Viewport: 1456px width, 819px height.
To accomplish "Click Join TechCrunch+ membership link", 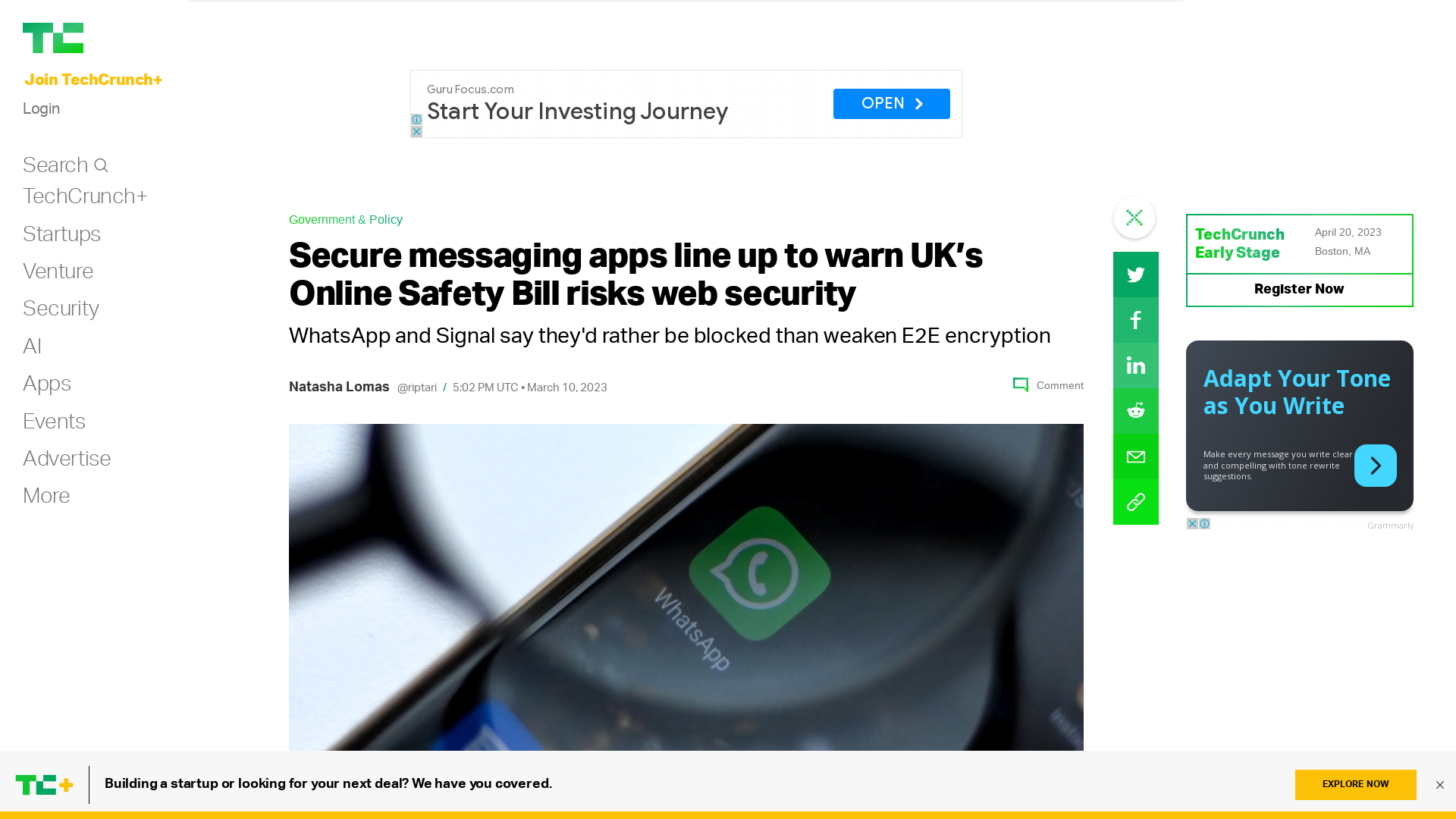I will 92,80.
